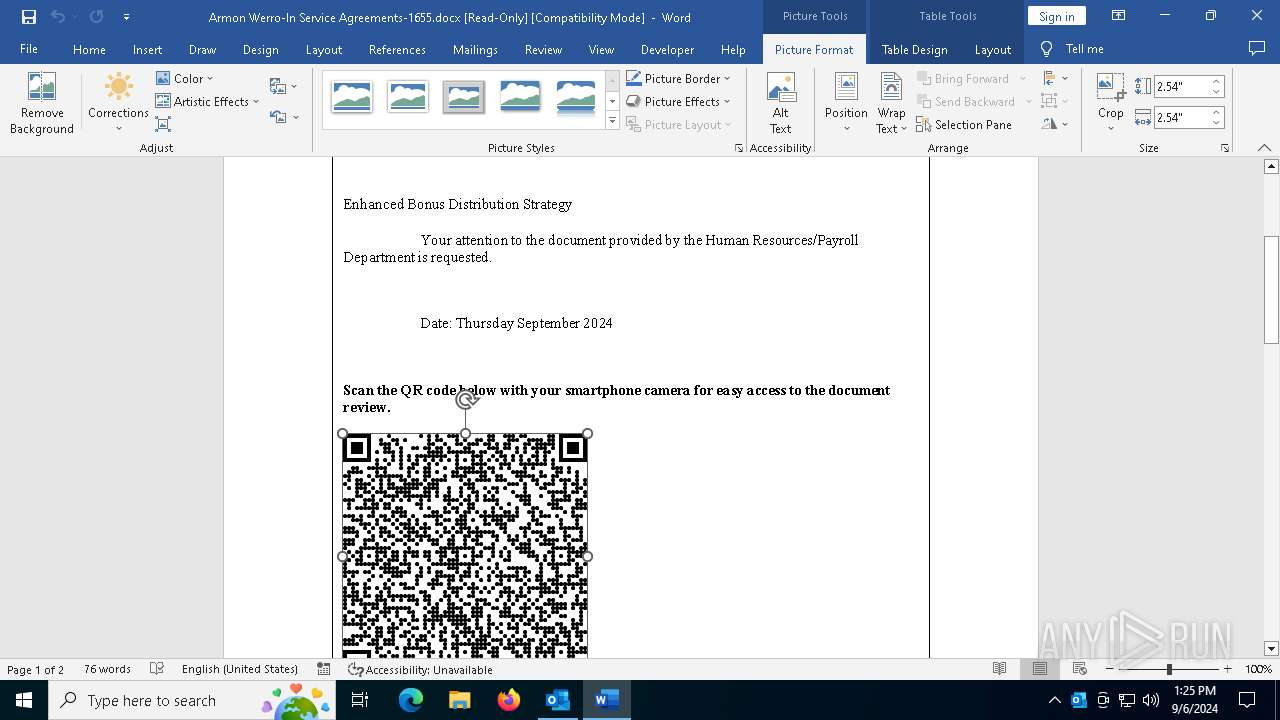This screenshot has height=720, width=1280.
Task: Click the English (United States) language indicator
Action: (x=240, y=669)
